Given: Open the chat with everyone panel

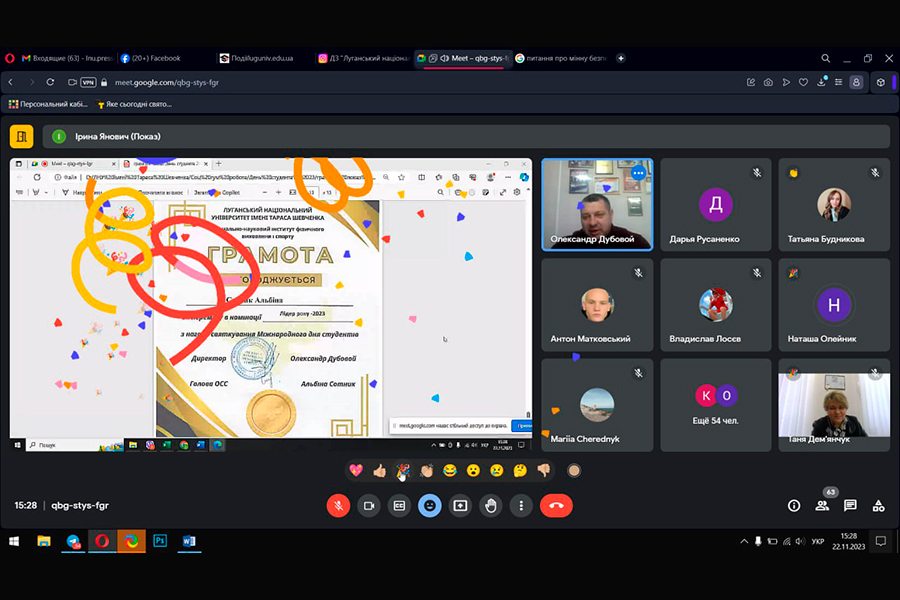Looking at the screenshot, I should pos(850,506).
